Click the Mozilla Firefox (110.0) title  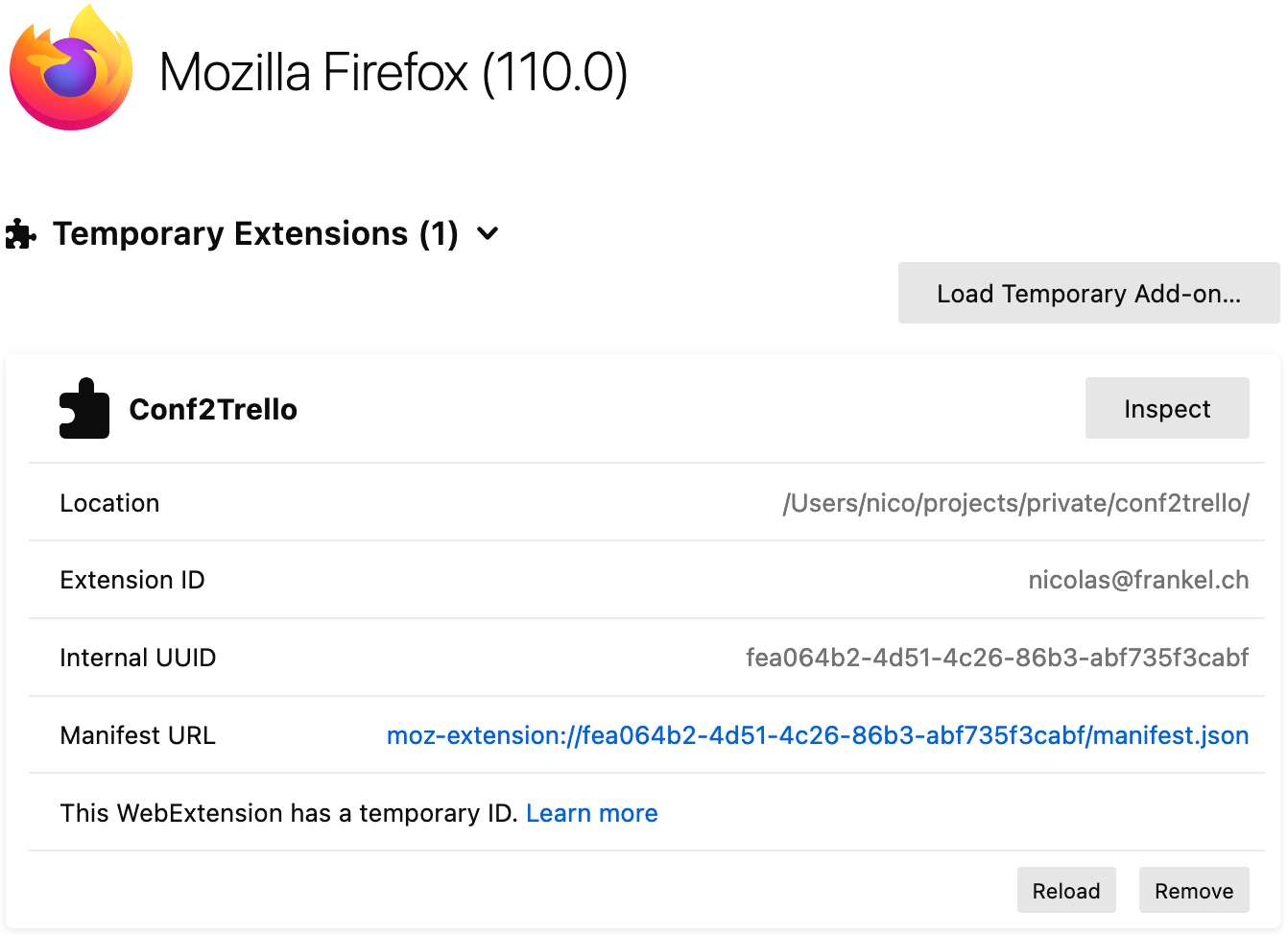(x=394, y=73)
